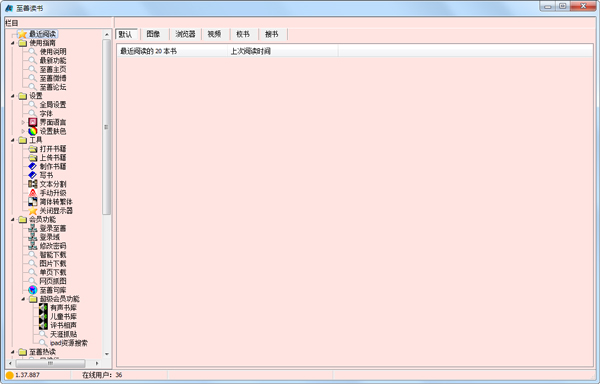Open the 天涯抓贴 entry
This screenshot has width=600, height=384.
[x=64, y=334]
